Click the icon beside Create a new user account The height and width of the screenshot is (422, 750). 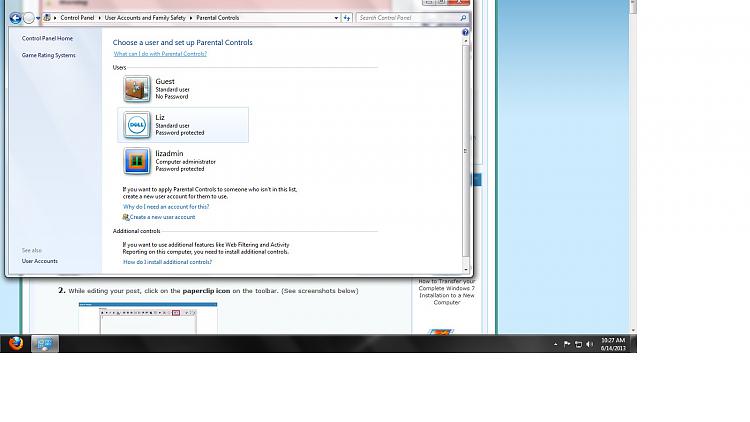pyautogui.click(x=126, y=217)
